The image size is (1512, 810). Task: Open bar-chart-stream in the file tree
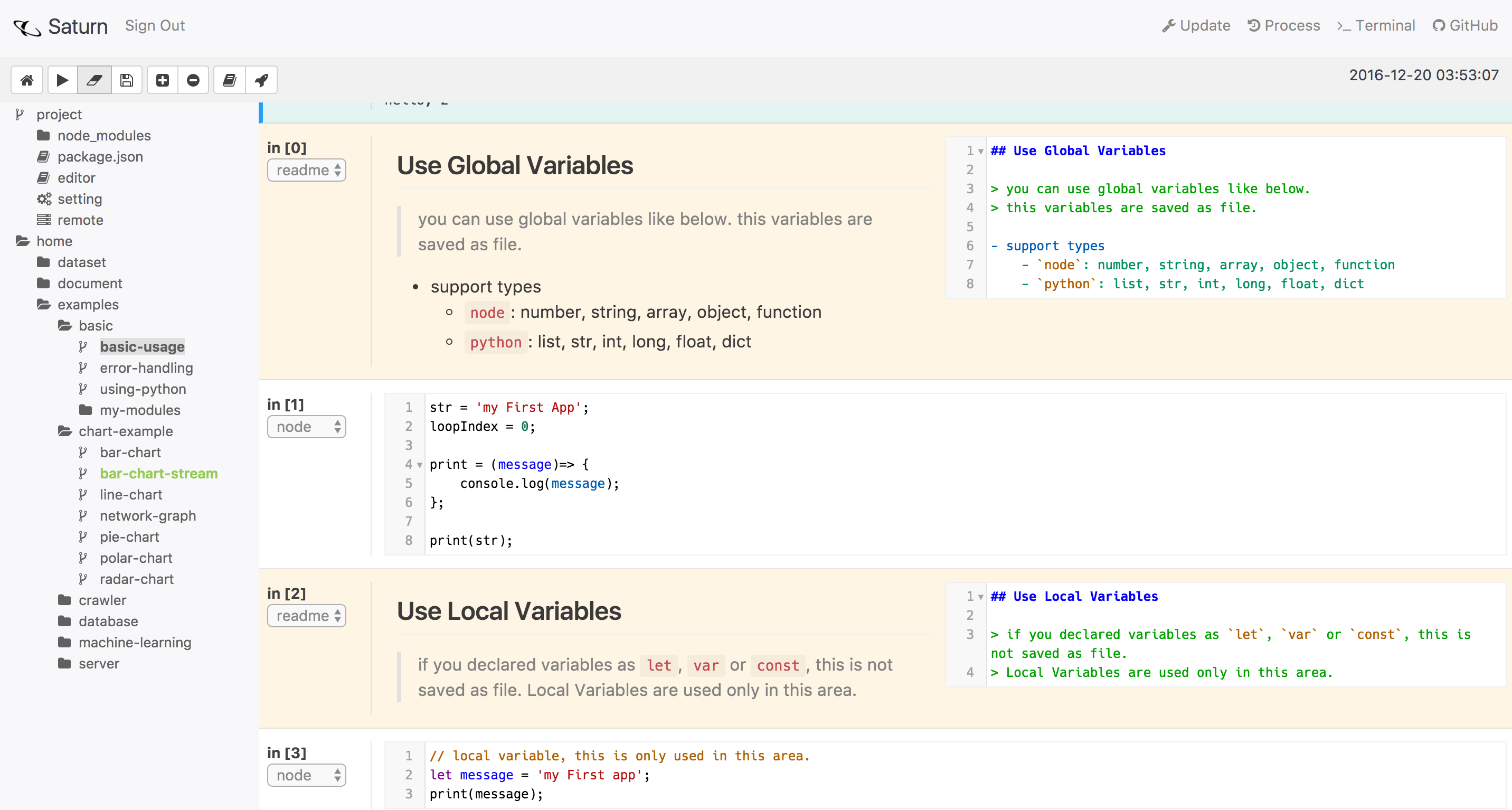click(x=158, y=474)
